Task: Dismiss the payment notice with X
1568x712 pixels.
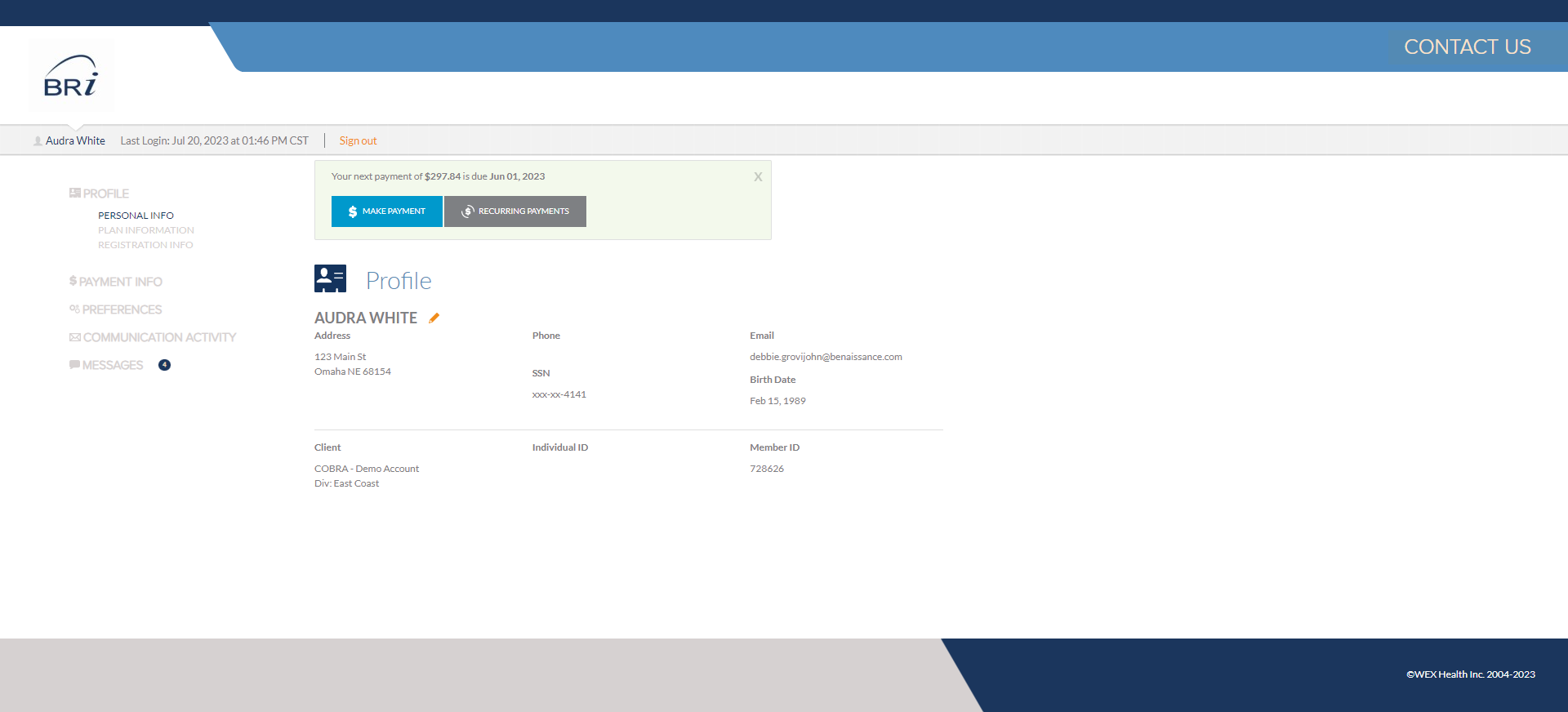Action: point(758,177)
